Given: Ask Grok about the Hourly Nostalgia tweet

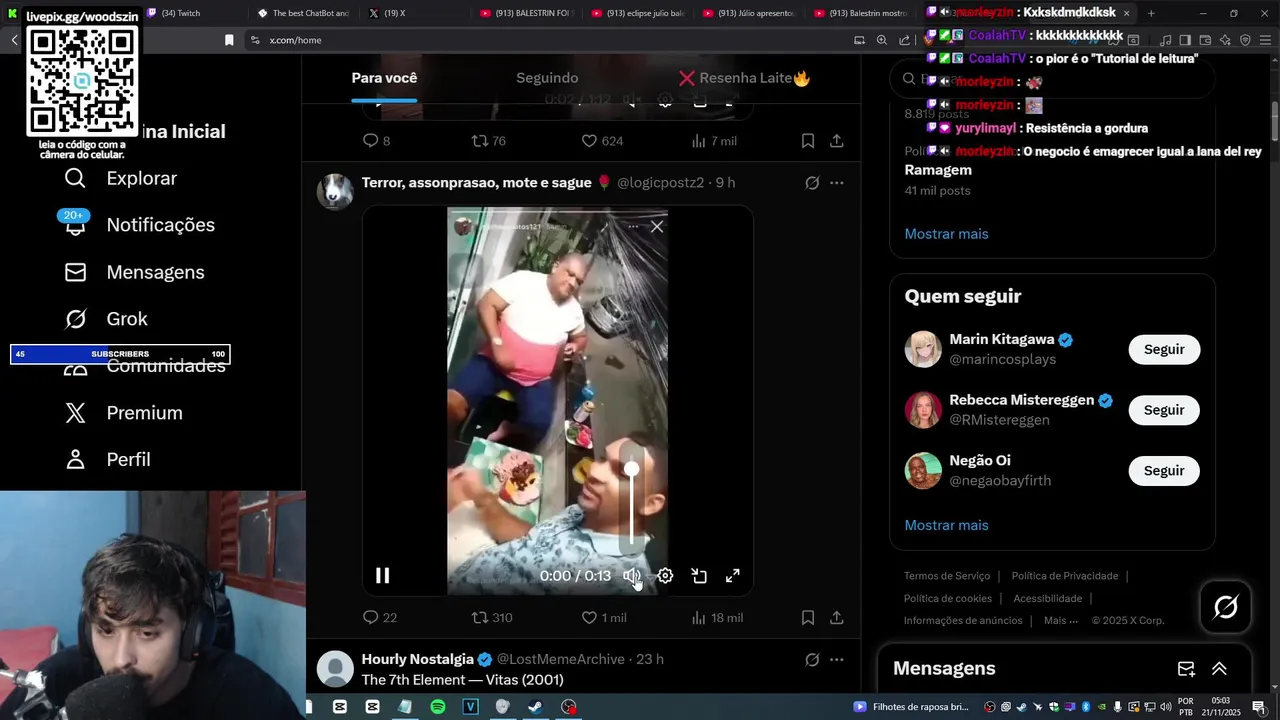Looking at the screenshot, I should [x=812, y=660].
